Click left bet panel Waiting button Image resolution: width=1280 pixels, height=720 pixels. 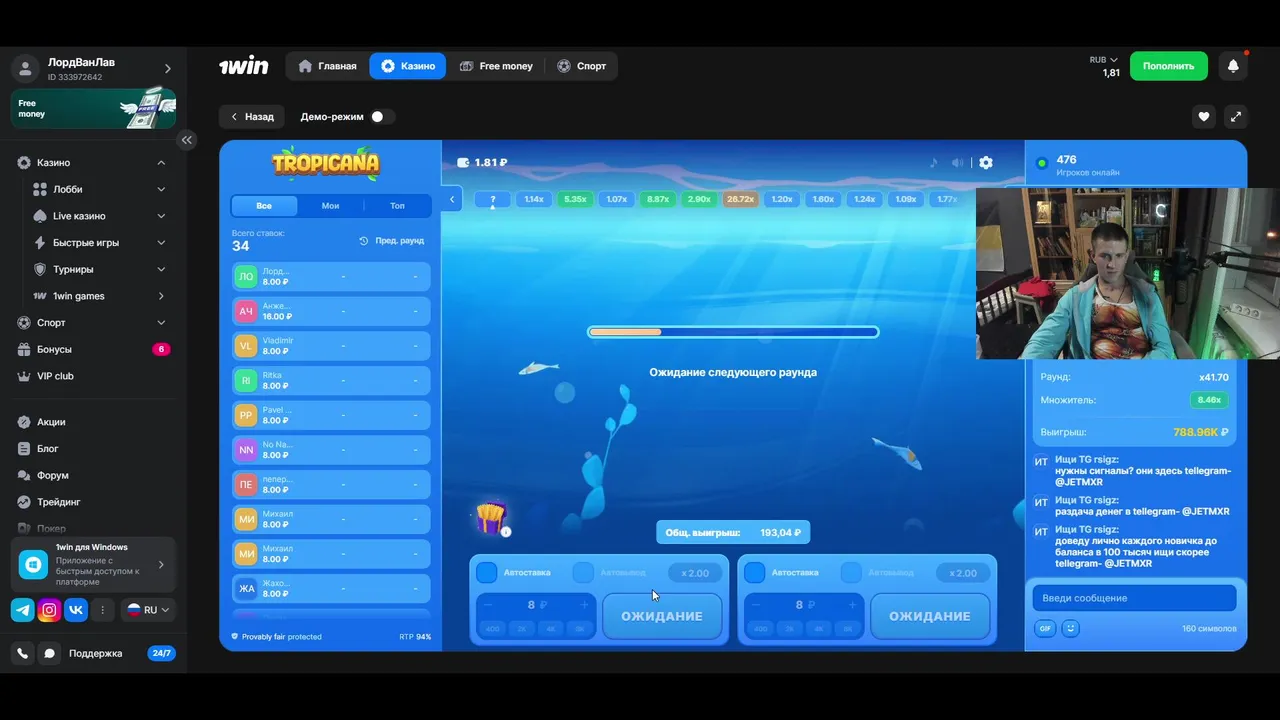point(662,616)
